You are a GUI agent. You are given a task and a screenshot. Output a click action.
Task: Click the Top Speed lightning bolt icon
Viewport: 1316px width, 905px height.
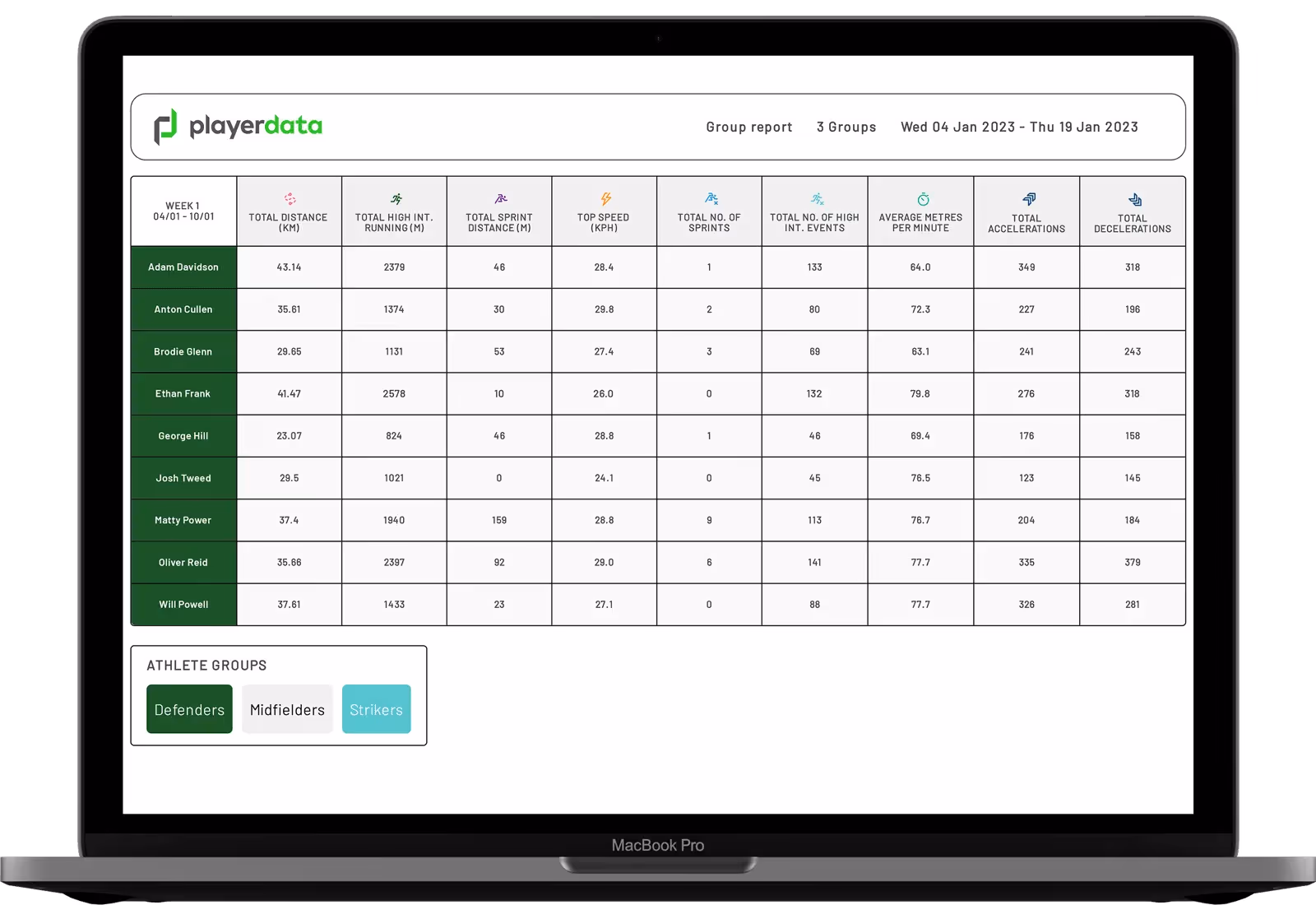tap(605, 199)
